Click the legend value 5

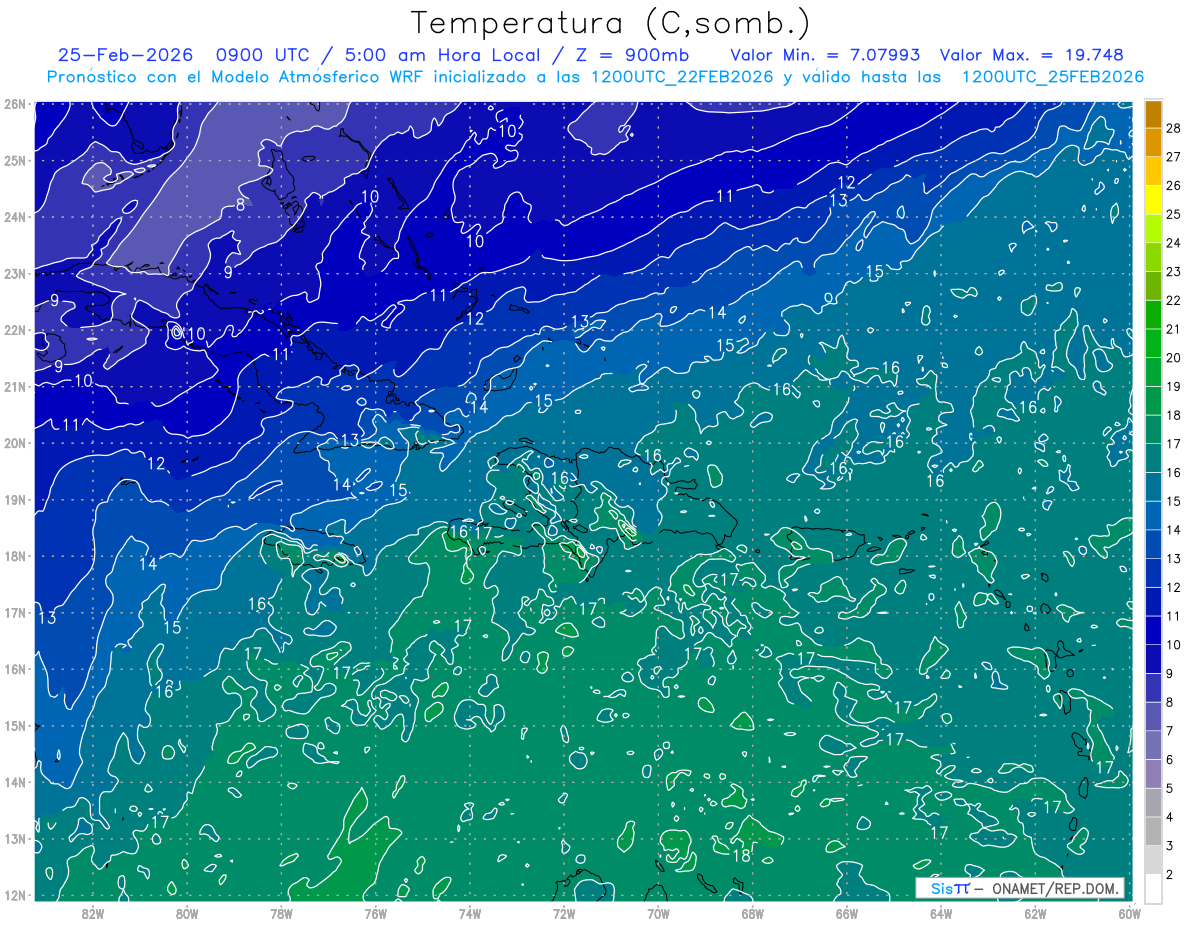pyautogui.click(x=1170, y=789)
